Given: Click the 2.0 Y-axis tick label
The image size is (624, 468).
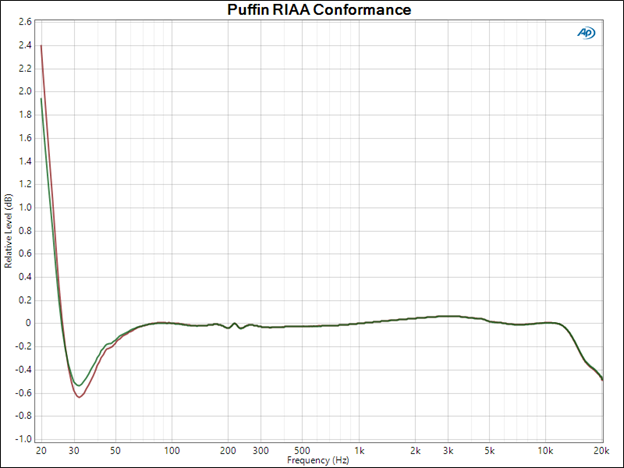Looking at the screenshot, I should [25, 92].
